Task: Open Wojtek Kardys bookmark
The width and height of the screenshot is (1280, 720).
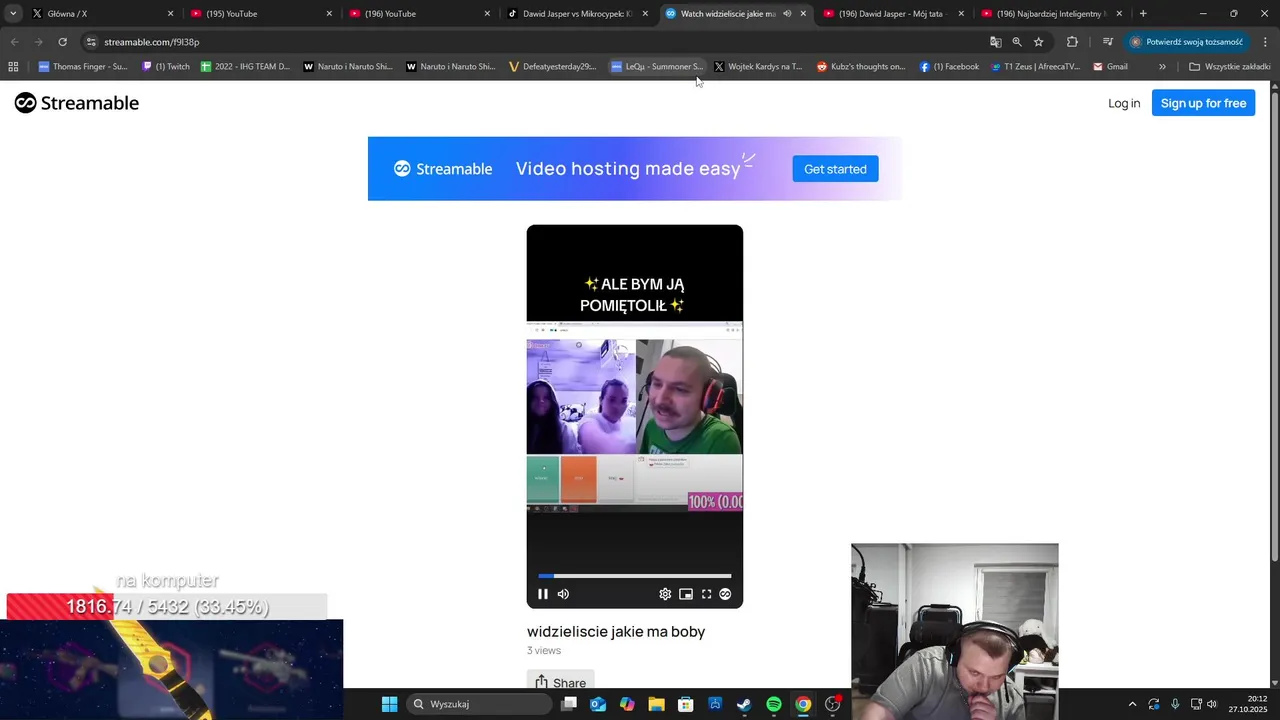Action: click(758, 67)
